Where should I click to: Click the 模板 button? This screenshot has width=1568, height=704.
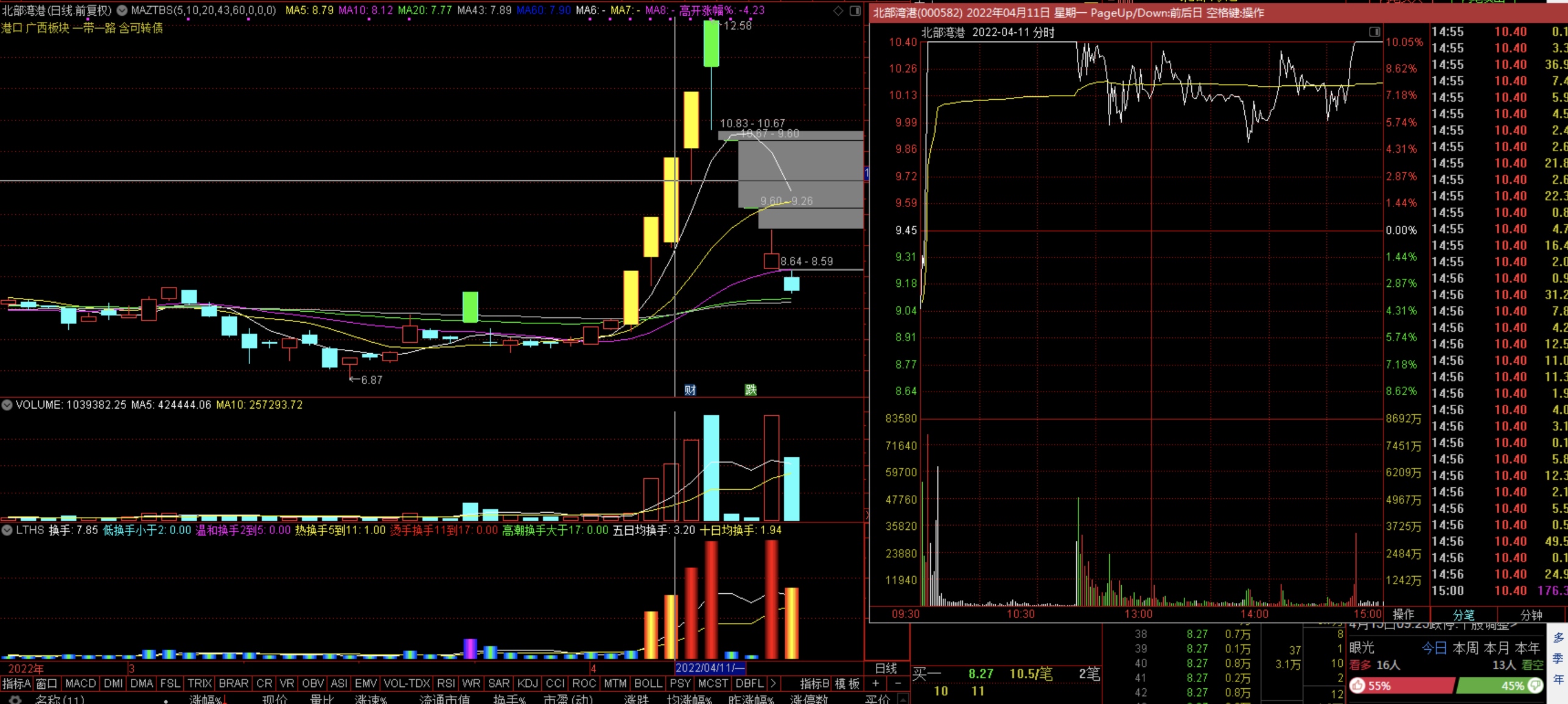pos(847,683)
